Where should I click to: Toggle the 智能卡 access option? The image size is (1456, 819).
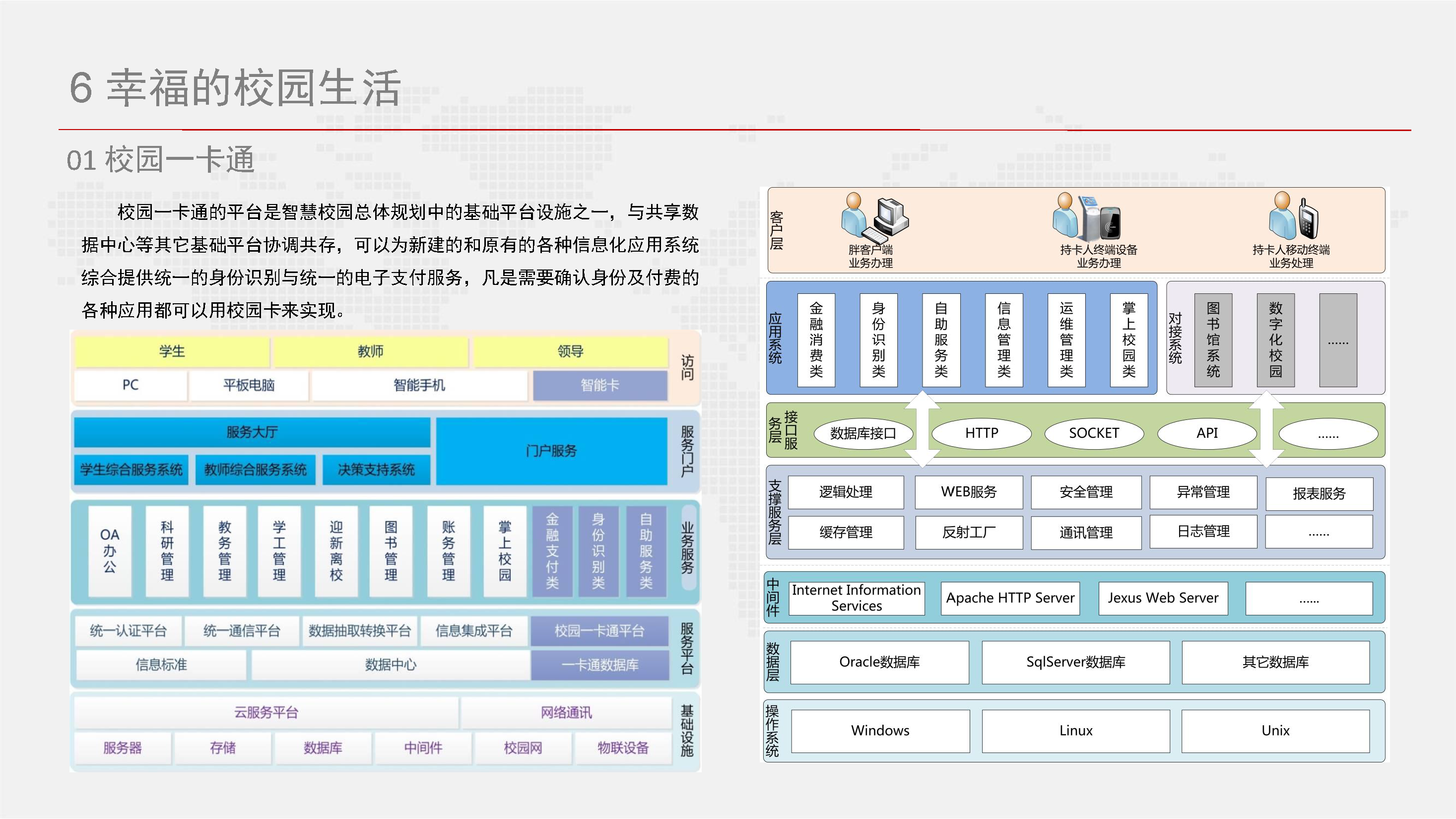[598, 386]
